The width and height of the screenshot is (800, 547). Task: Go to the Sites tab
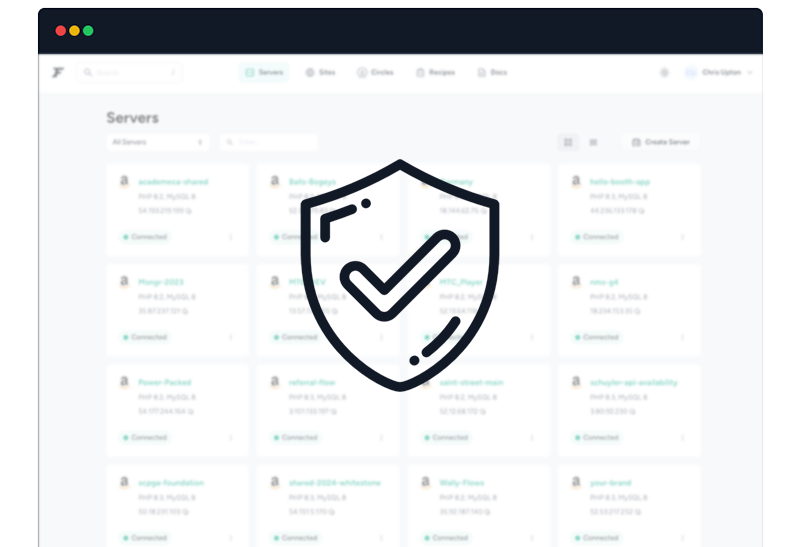pos(320,73)
